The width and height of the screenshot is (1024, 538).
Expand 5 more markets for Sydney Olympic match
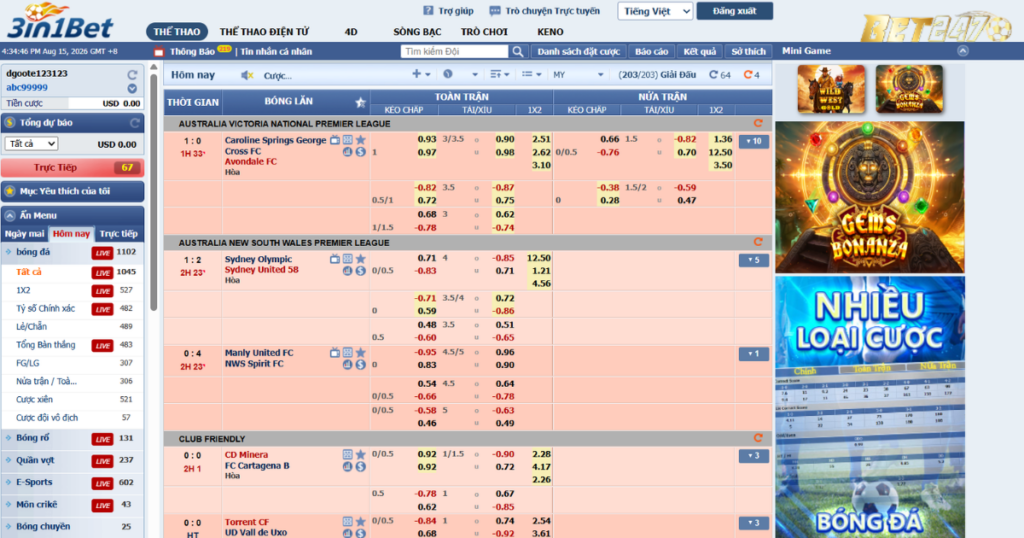(754, 260)
